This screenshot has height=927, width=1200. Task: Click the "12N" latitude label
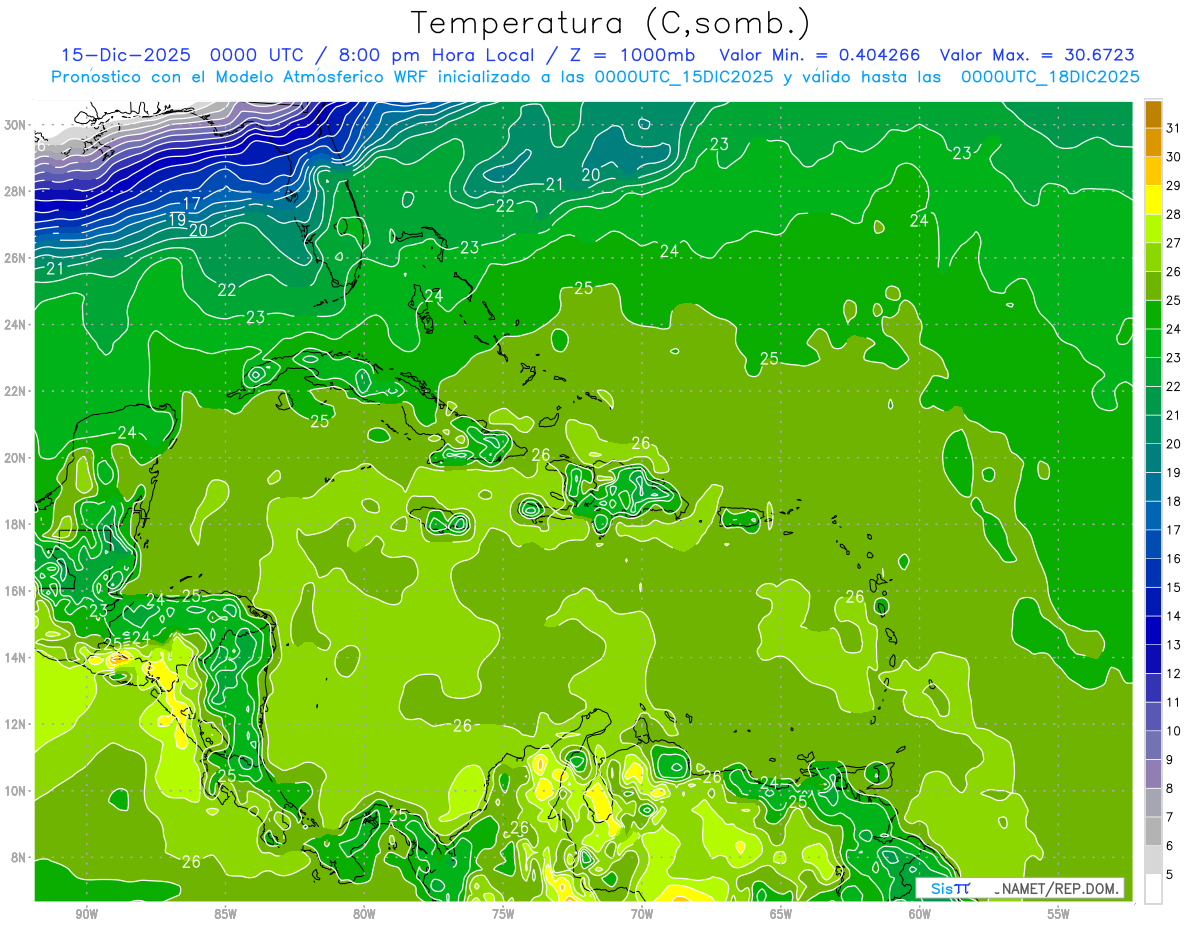(x=16, y=724)
